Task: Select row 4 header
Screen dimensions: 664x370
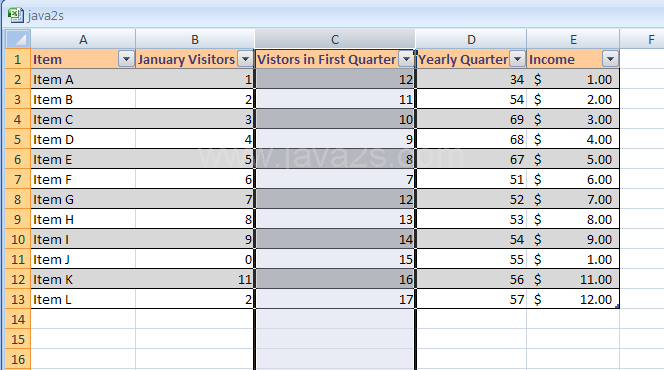Action: [x=18, y=119]
